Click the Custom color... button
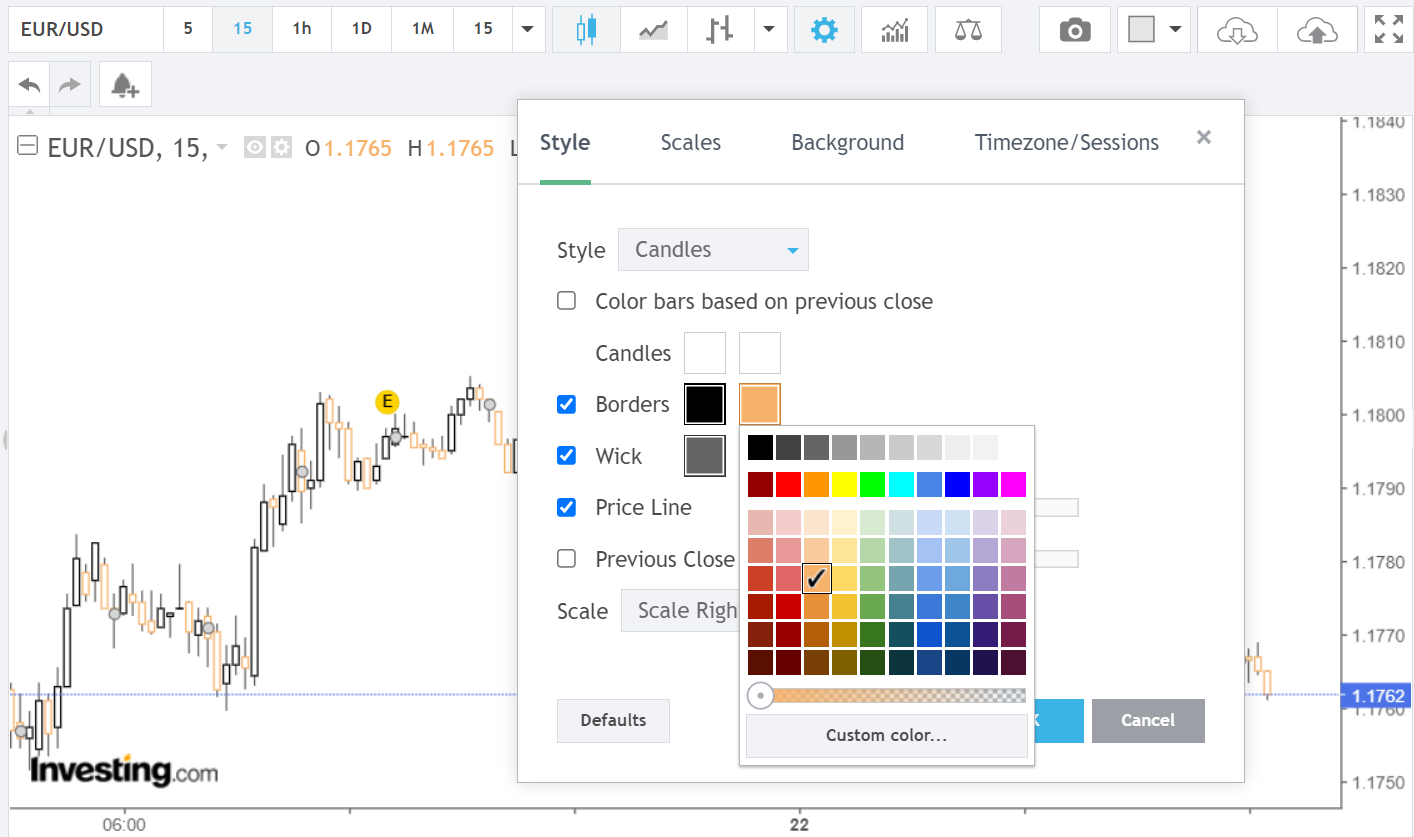This screenshot has height=837, width=1414. pos(886,736)
